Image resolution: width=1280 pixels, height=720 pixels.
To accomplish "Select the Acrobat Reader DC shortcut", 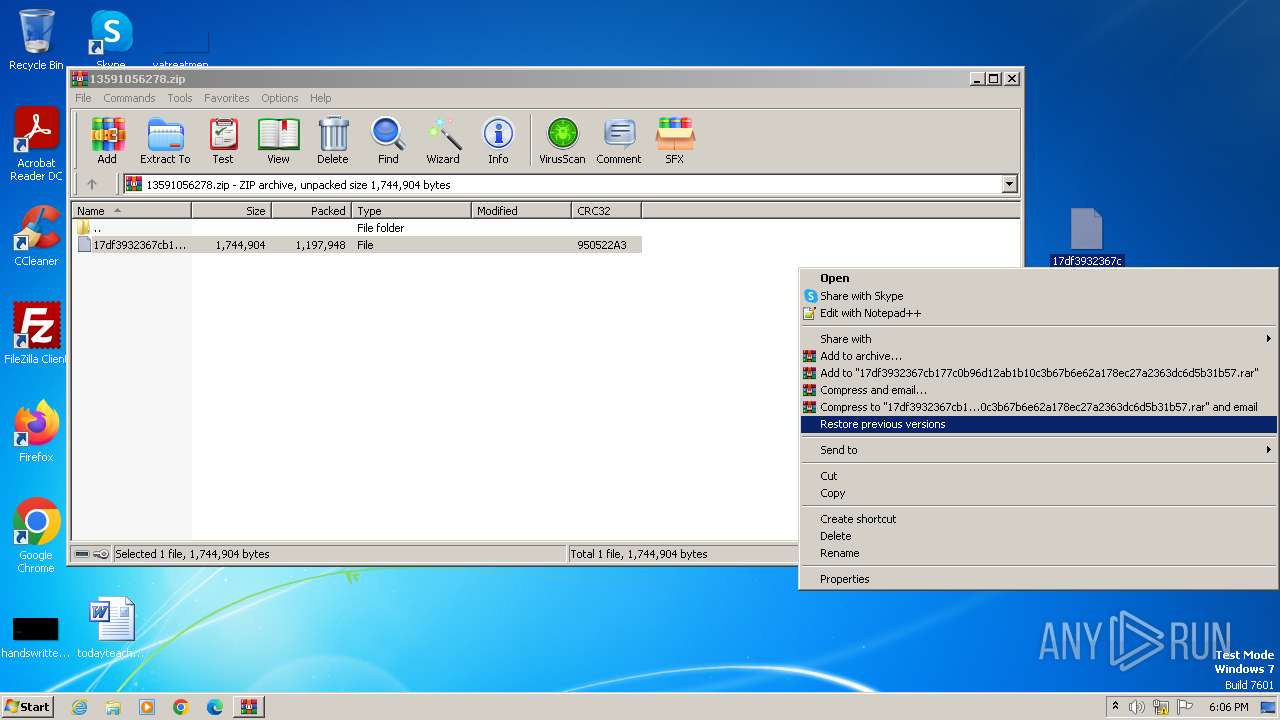I will click(x=36, y=145).
